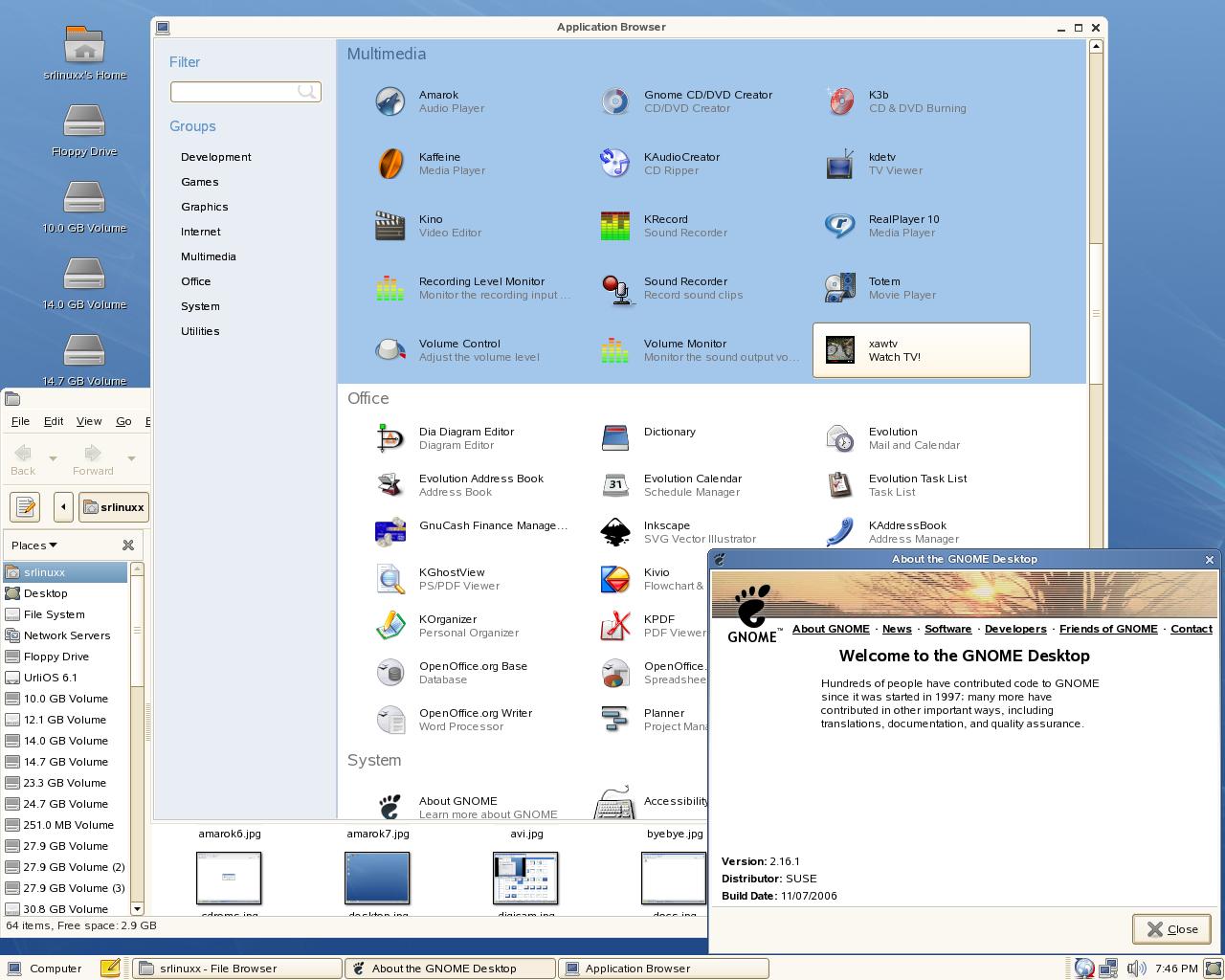Open Recording Level Monitor icon
The width and height of the screenshot is (1225, 980).
coord(390,288)
